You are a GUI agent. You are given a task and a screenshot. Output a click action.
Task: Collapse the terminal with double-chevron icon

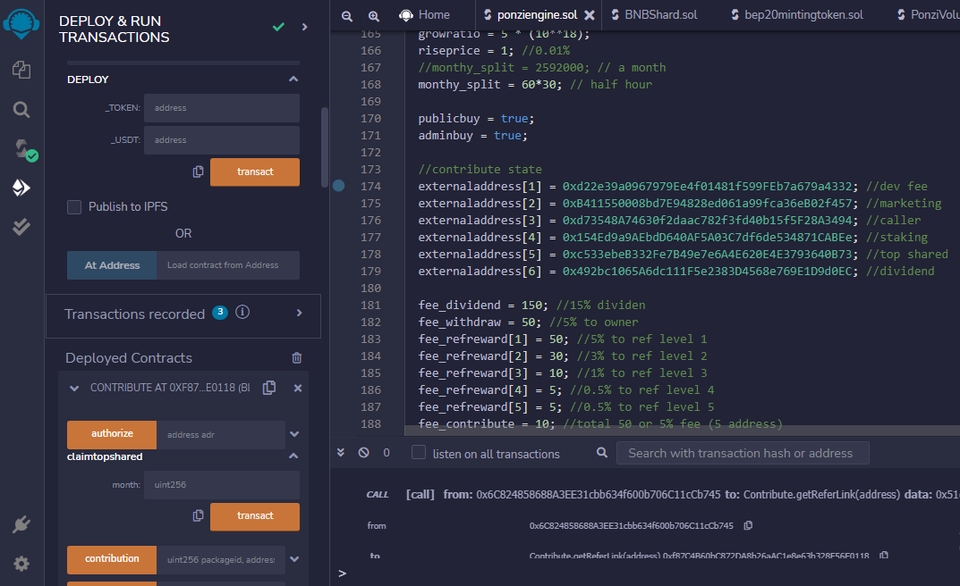click(x=341, y=453)
